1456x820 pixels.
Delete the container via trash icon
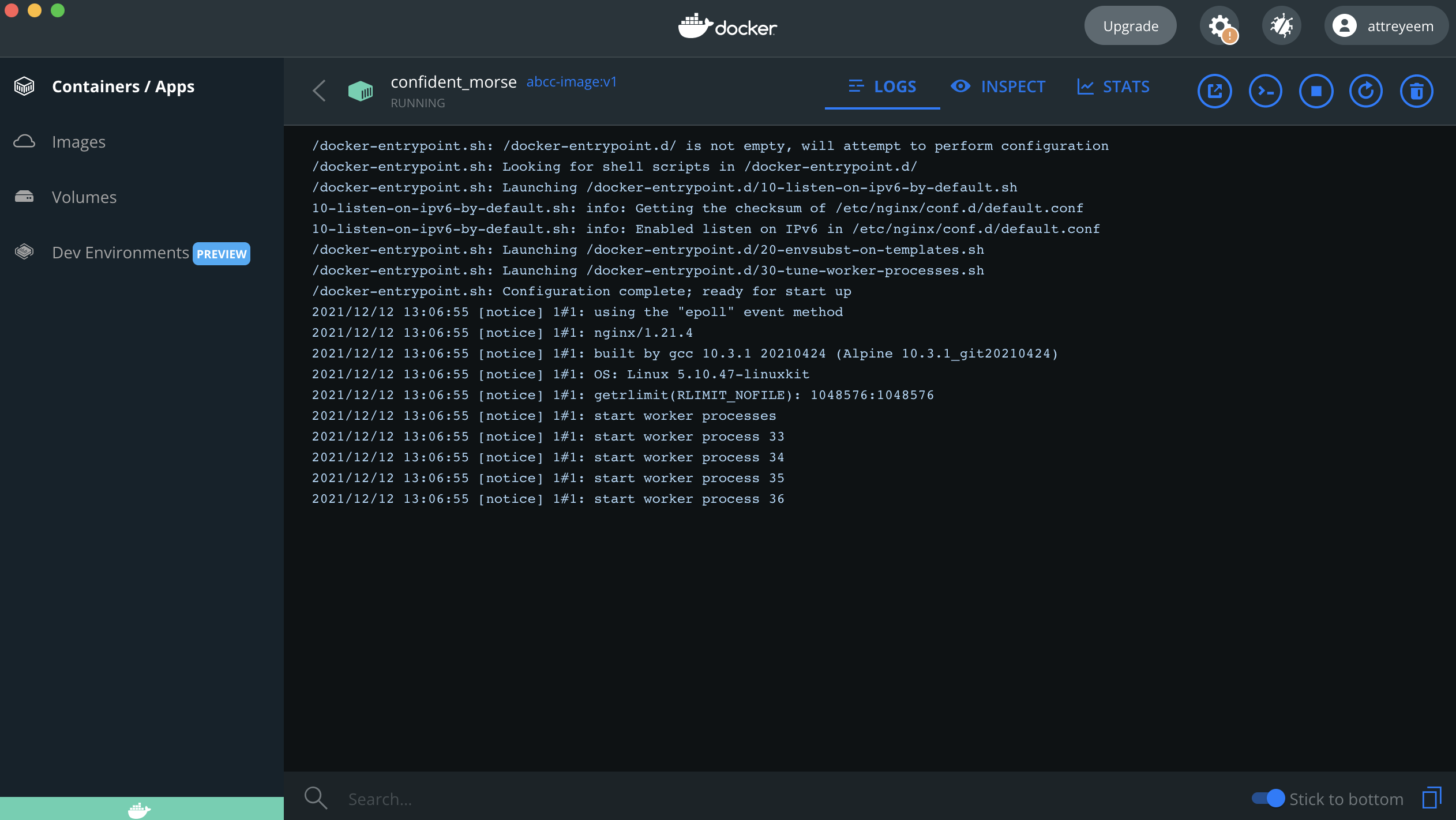click(x=1417, y=91)
